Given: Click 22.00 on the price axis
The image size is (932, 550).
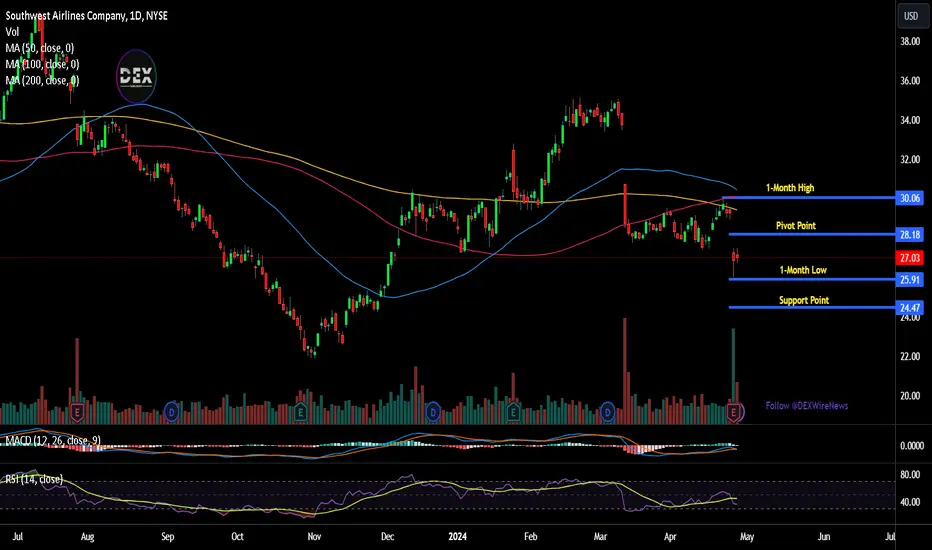Looking at the screenshot, I should click(x=910, y=356).
